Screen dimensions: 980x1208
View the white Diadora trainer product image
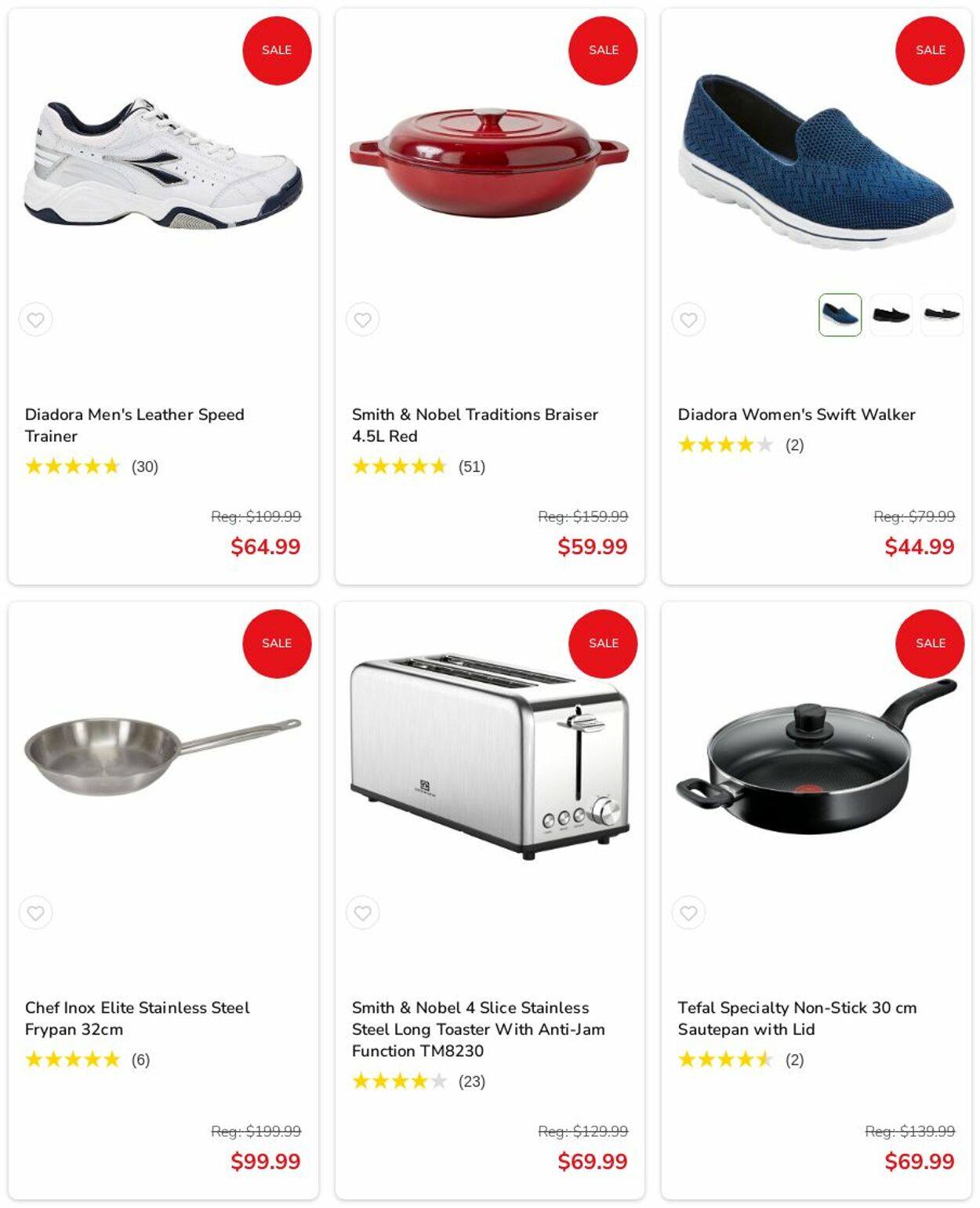(x=163, y=163)
